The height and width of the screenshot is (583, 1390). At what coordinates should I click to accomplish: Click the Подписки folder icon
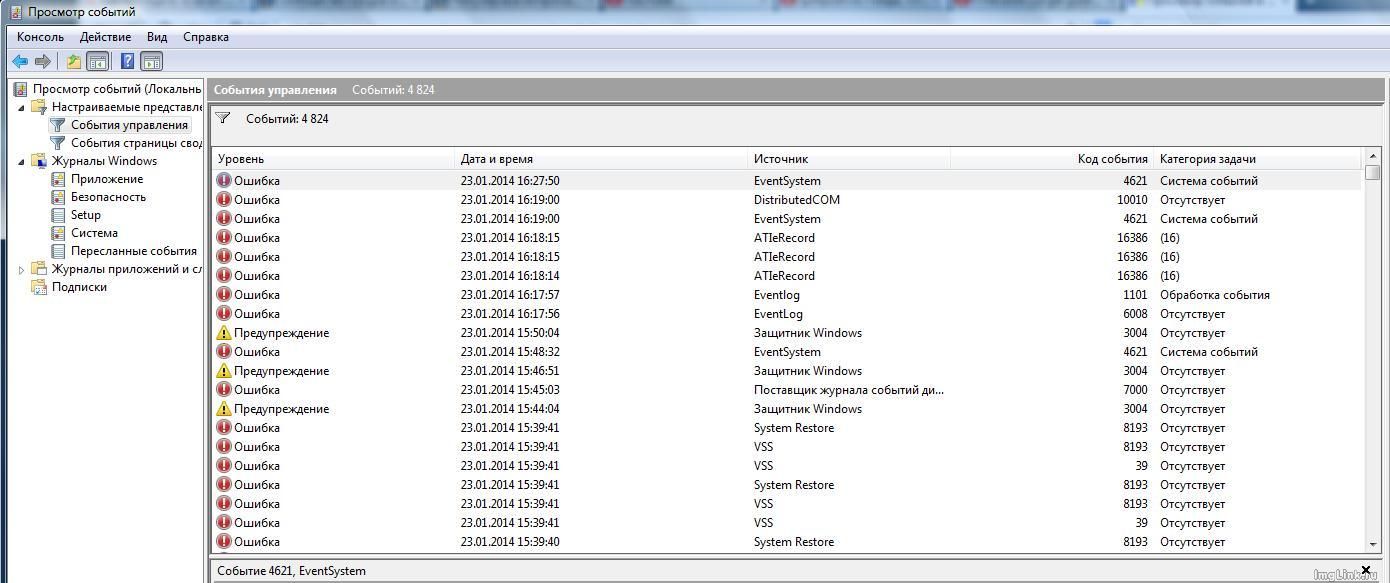click(40, 287)
